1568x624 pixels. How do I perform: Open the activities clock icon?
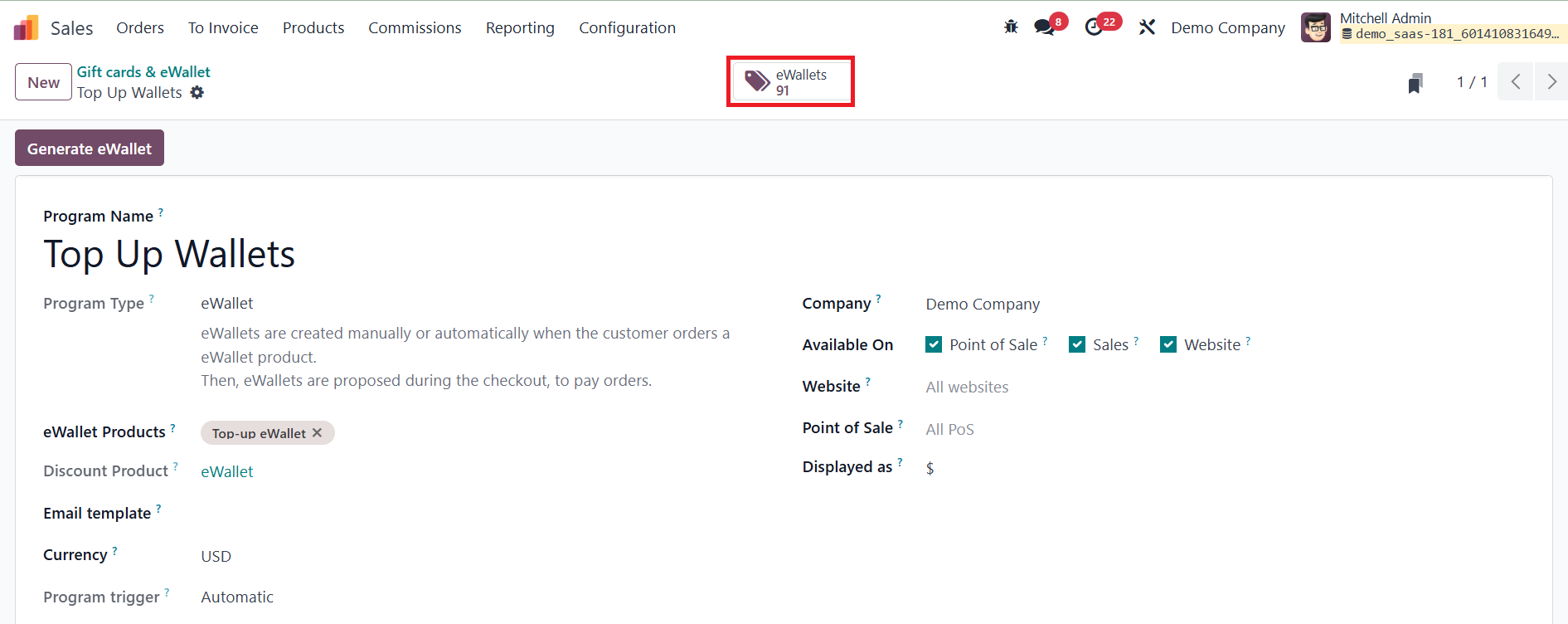[1095, 27]
